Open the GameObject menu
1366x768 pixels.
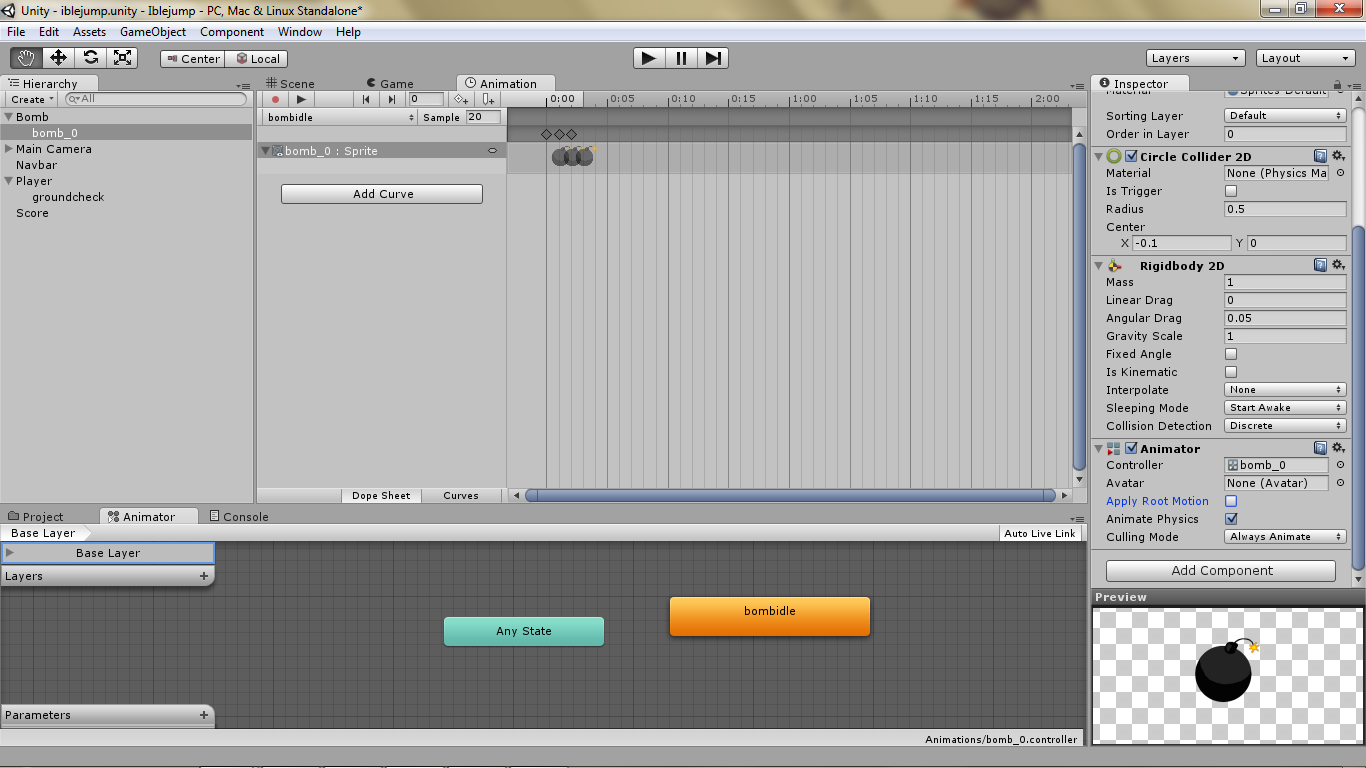pos(152,31)
